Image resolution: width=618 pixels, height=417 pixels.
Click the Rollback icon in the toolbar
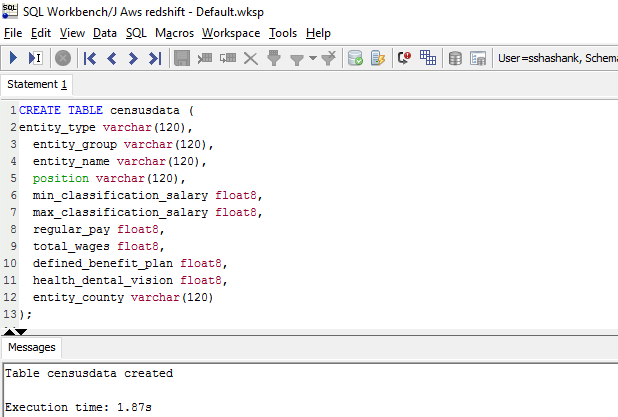pos(377,58)
